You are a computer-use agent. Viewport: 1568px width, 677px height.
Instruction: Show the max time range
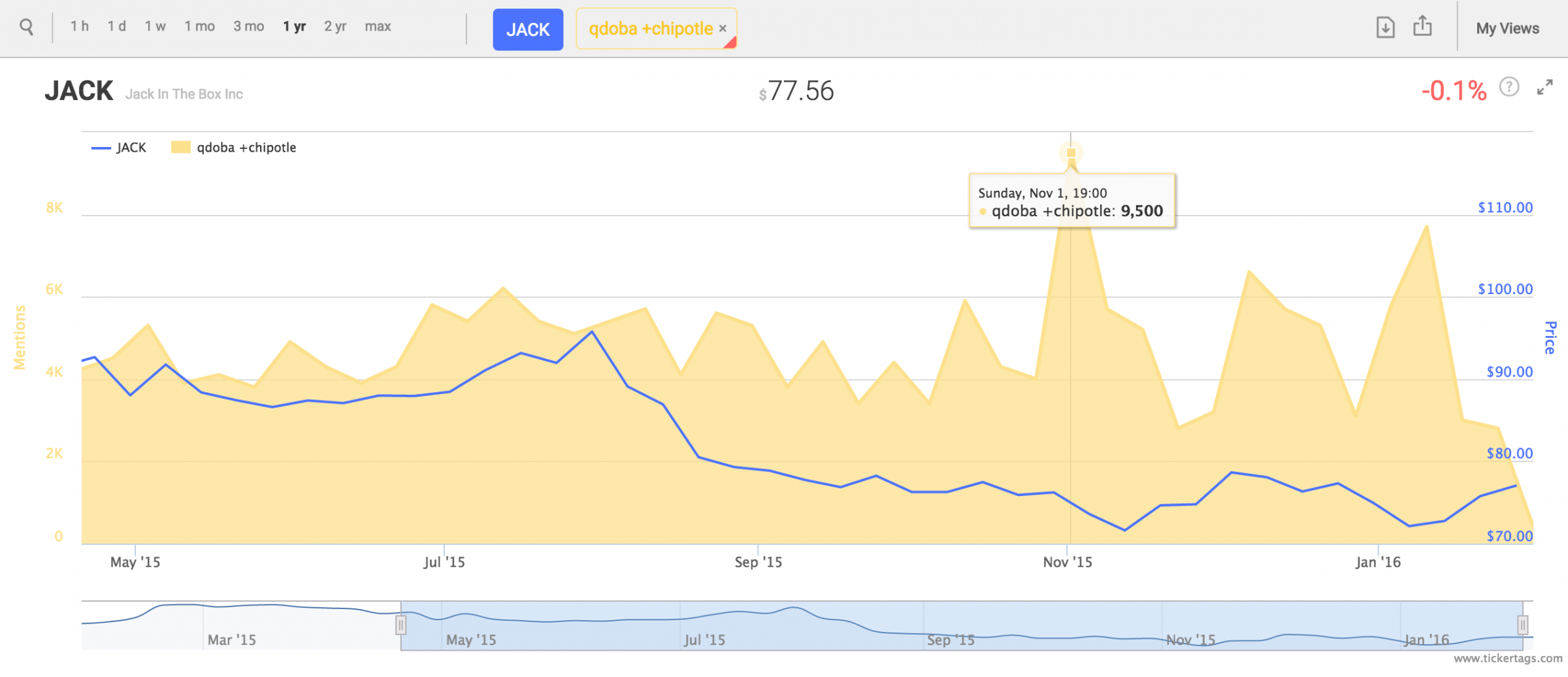pos(378,27)
